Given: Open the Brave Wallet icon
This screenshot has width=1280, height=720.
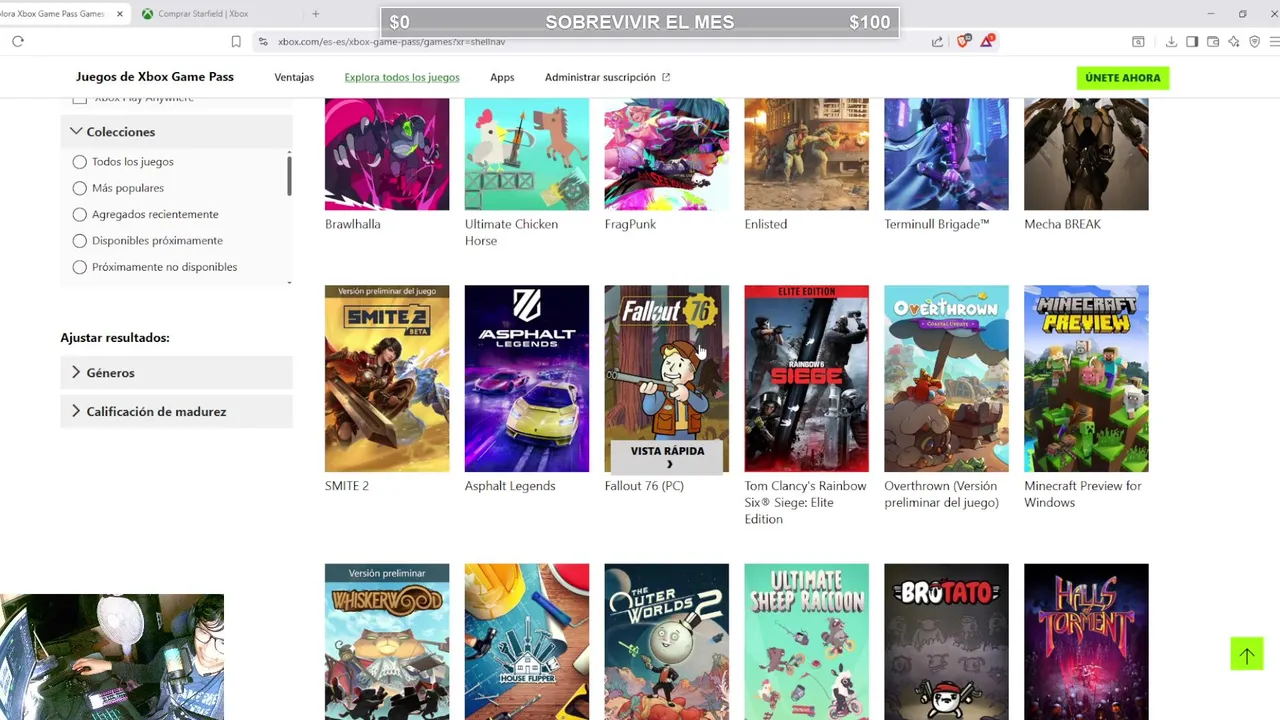Looking at the screenshot, I should (1213, 41).
